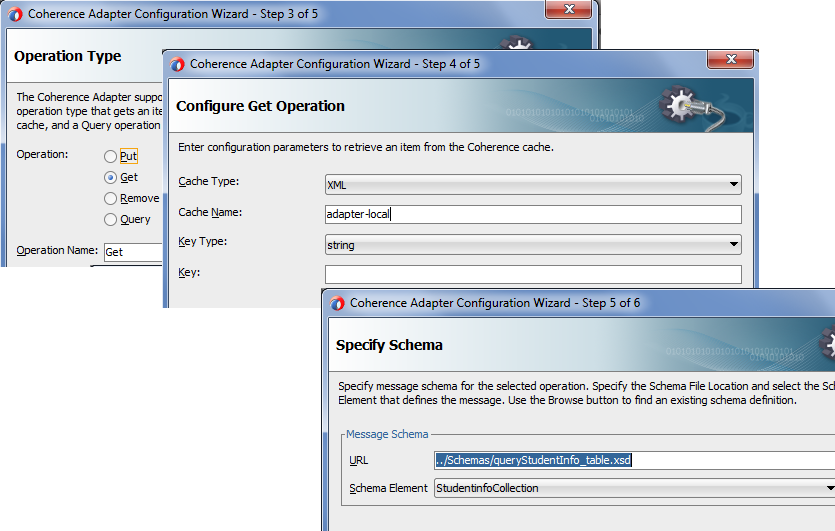Choose the Remove operation radio button
The image size is (835, 531).
(110, 199)
